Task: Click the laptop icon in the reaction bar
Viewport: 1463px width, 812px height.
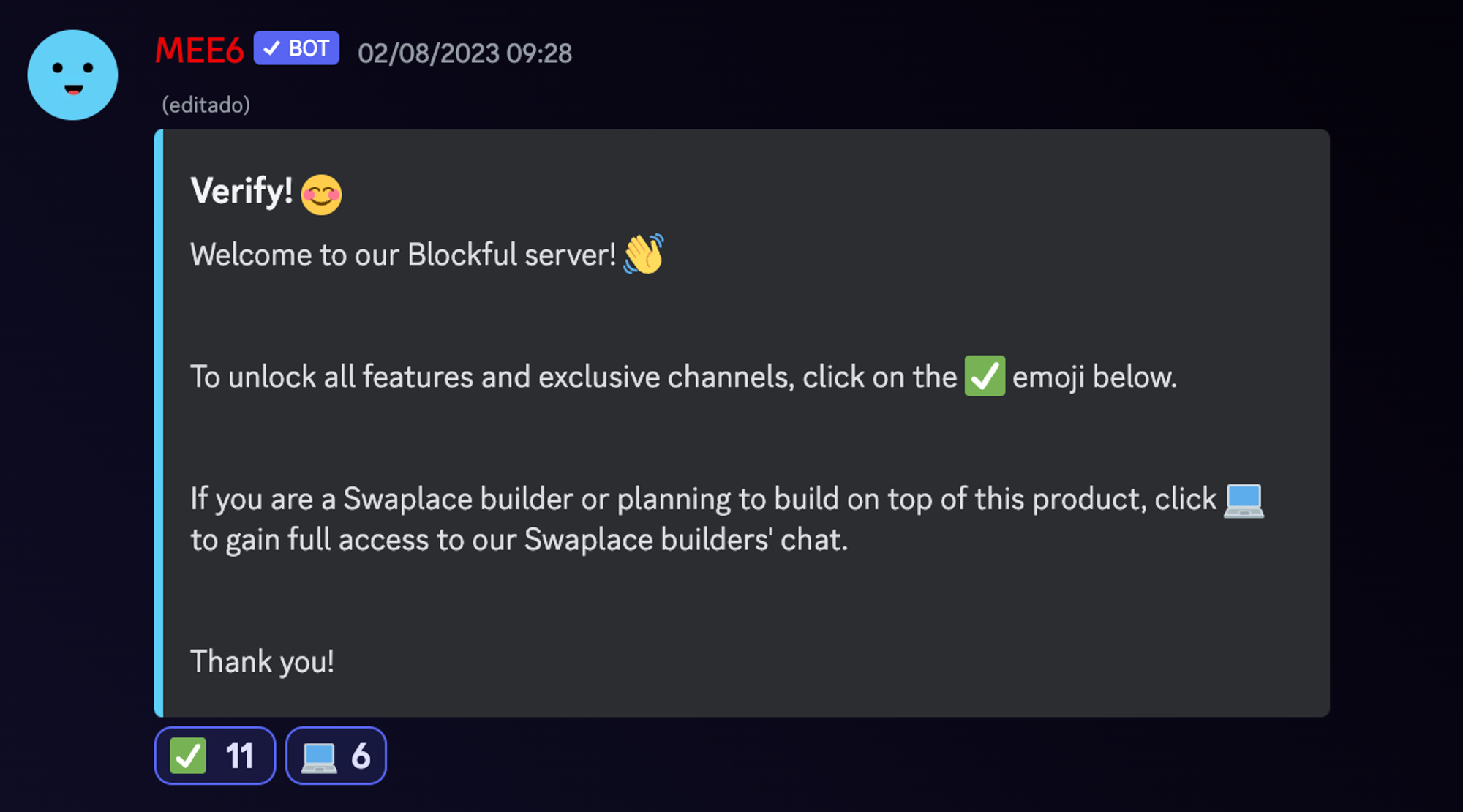Action: pos(319,756)
